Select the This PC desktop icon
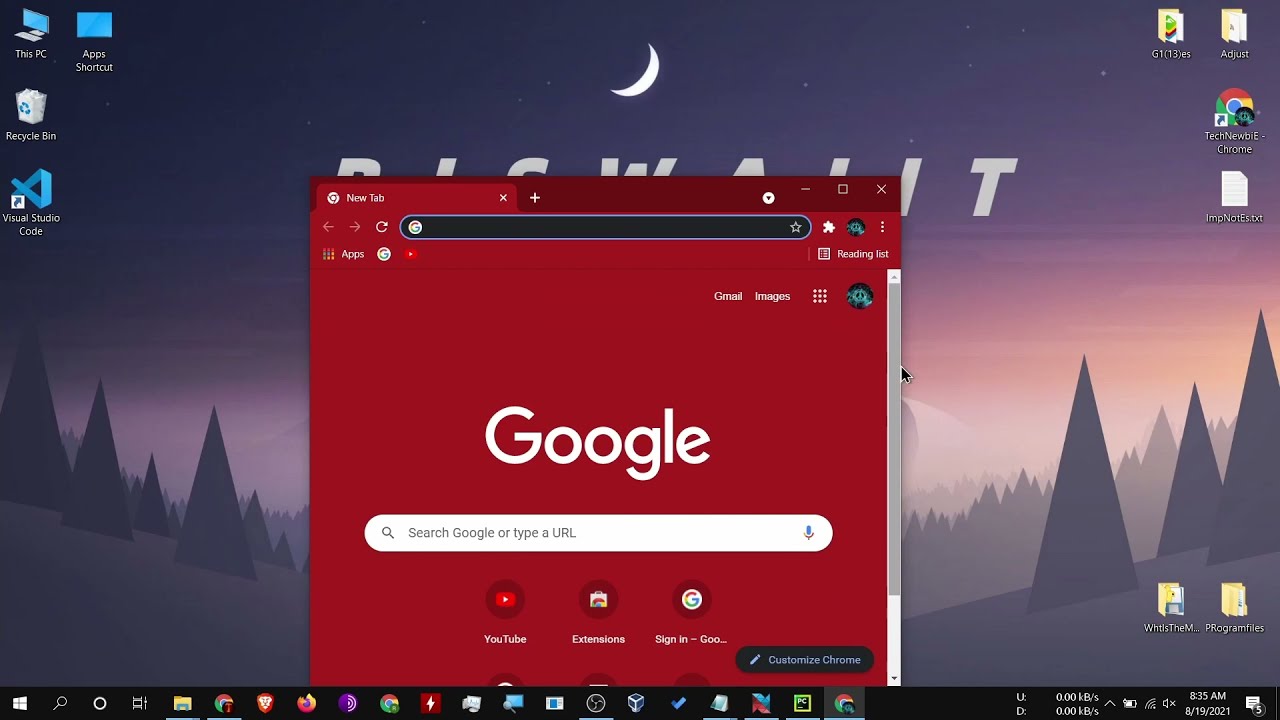This screenshot has width=1280, height=720. click(31, 34)
